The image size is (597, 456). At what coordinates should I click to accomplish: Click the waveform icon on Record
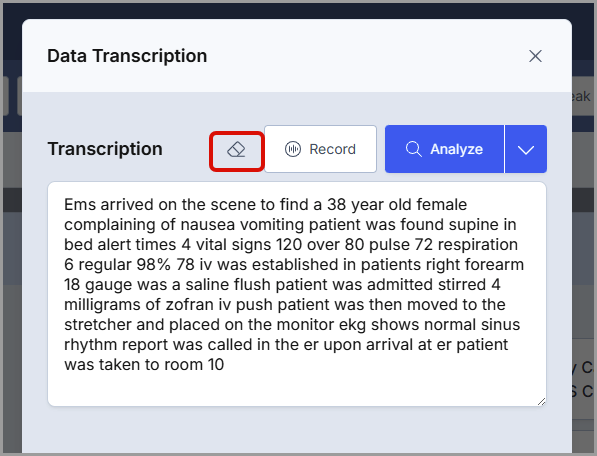pyautogui.click(x=293, y=149)
